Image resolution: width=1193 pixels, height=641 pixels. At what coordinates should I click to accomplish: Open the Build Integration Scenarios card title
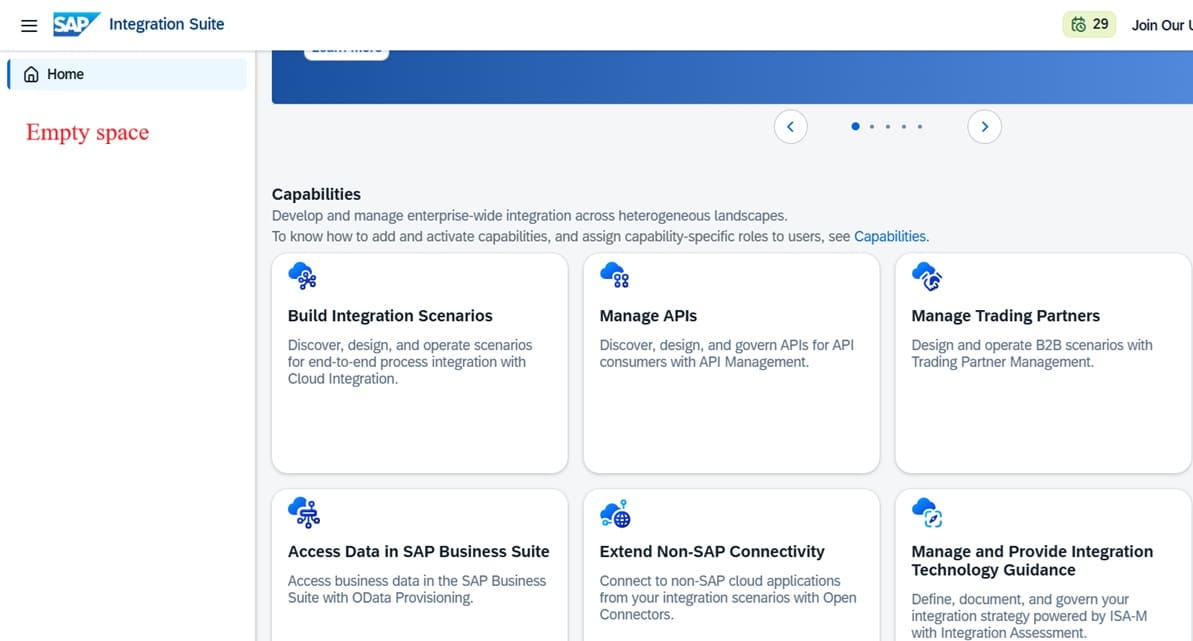(390, 316)
